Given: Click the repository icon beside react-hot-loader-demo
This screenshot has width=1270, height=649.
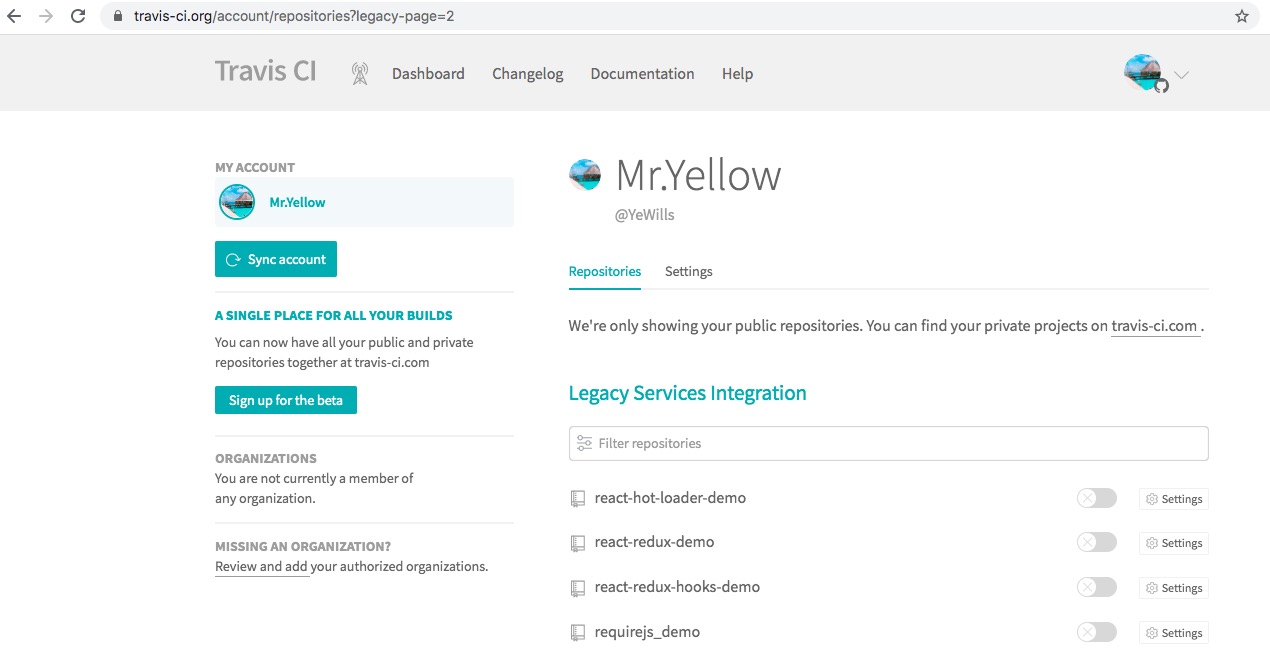Looking at the screenshot, I should coord(577,499).
